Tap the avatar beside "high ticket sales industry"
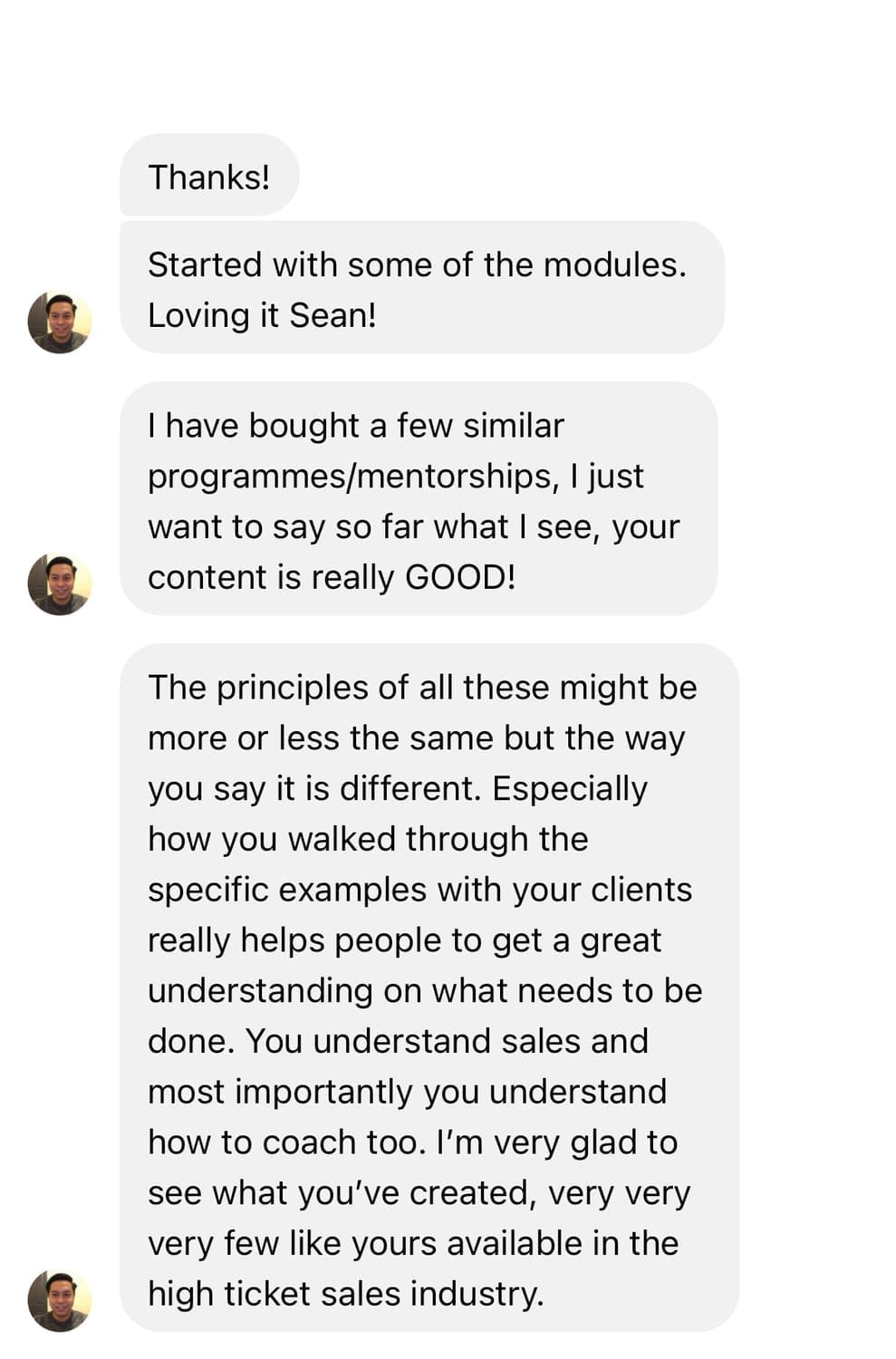Screen dimensions: 896x1359 tap(60, 1300)
